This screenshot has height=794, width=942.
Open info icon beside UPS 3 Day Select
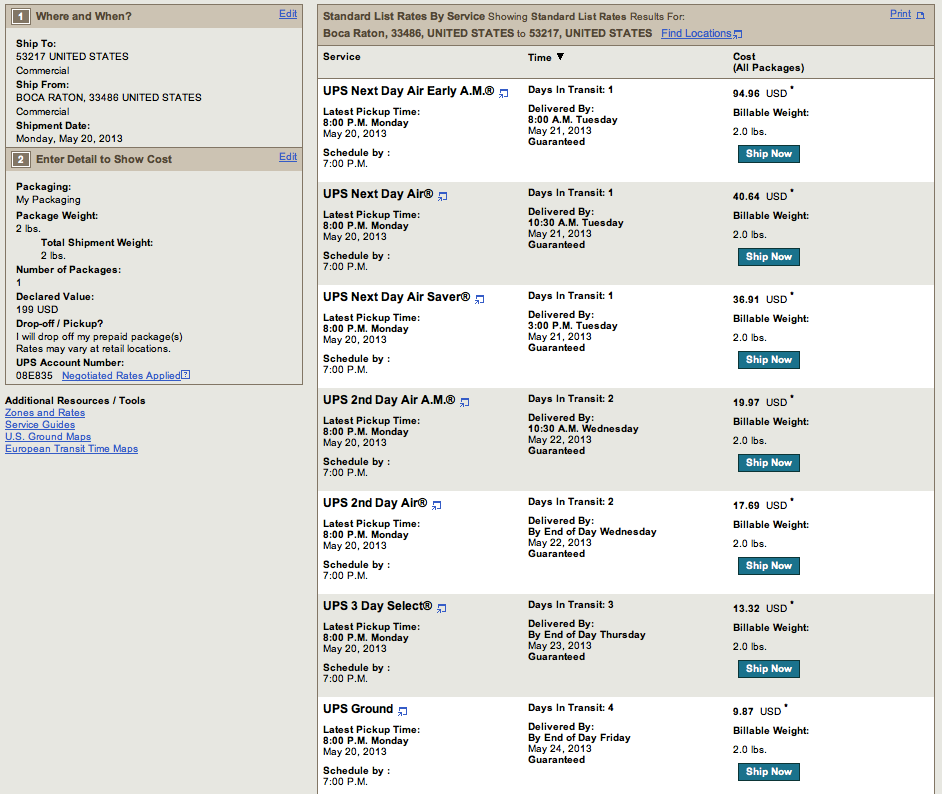pos(441,608)
